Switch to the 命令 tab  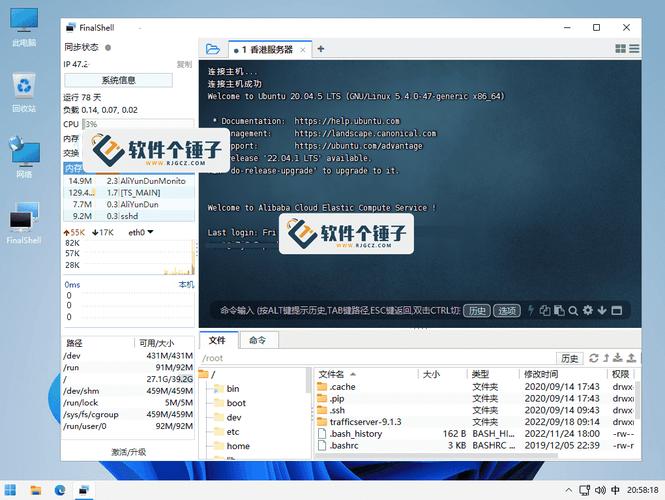click(258, 340)
